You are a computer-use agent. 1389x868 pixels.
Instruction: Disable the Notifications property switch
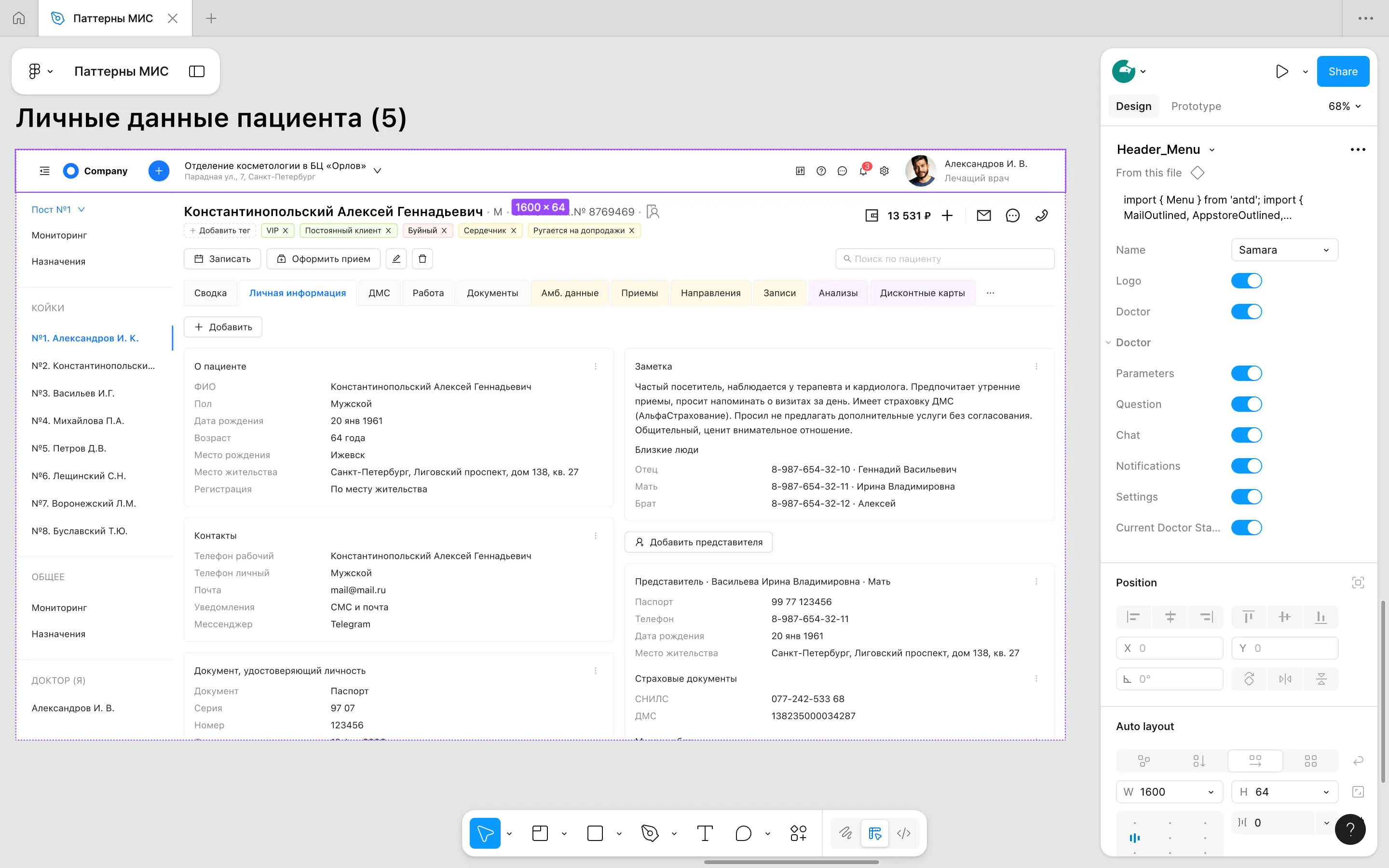click(1246, 466)
